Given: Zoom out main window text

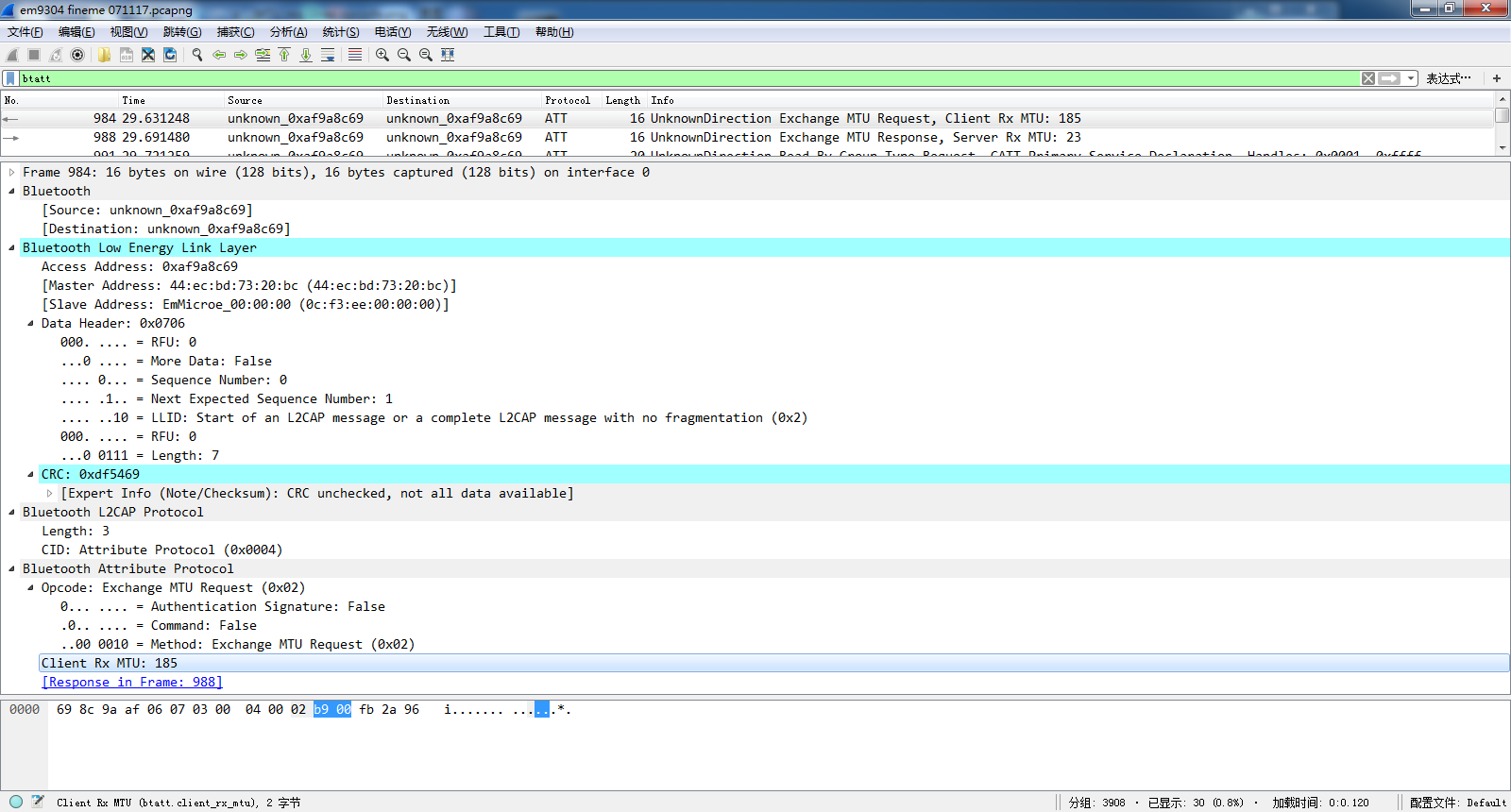Looking at the screenshot, I should coord(404,55).
